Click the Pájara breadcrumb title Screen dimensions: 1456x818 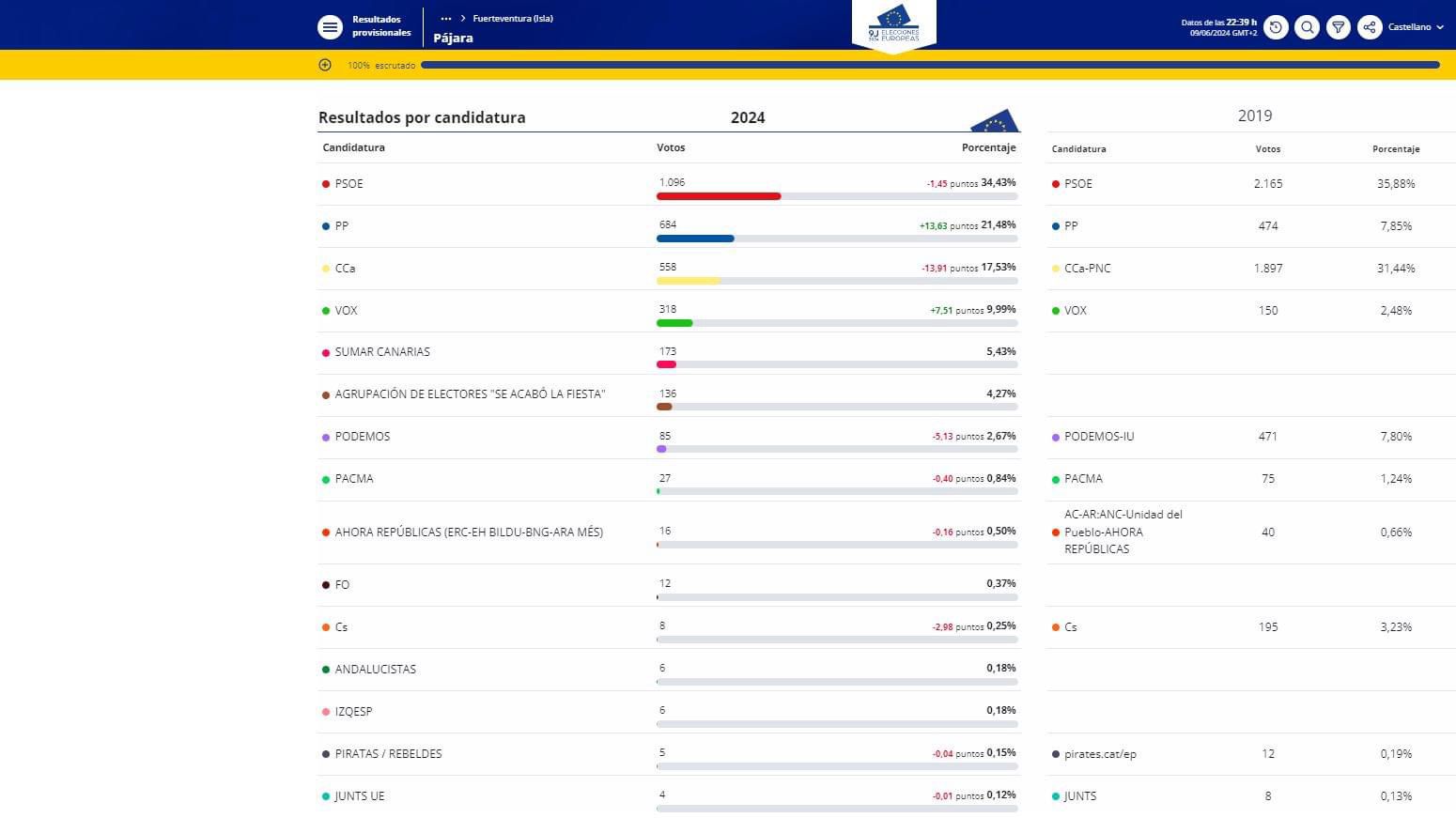[453, 39]
